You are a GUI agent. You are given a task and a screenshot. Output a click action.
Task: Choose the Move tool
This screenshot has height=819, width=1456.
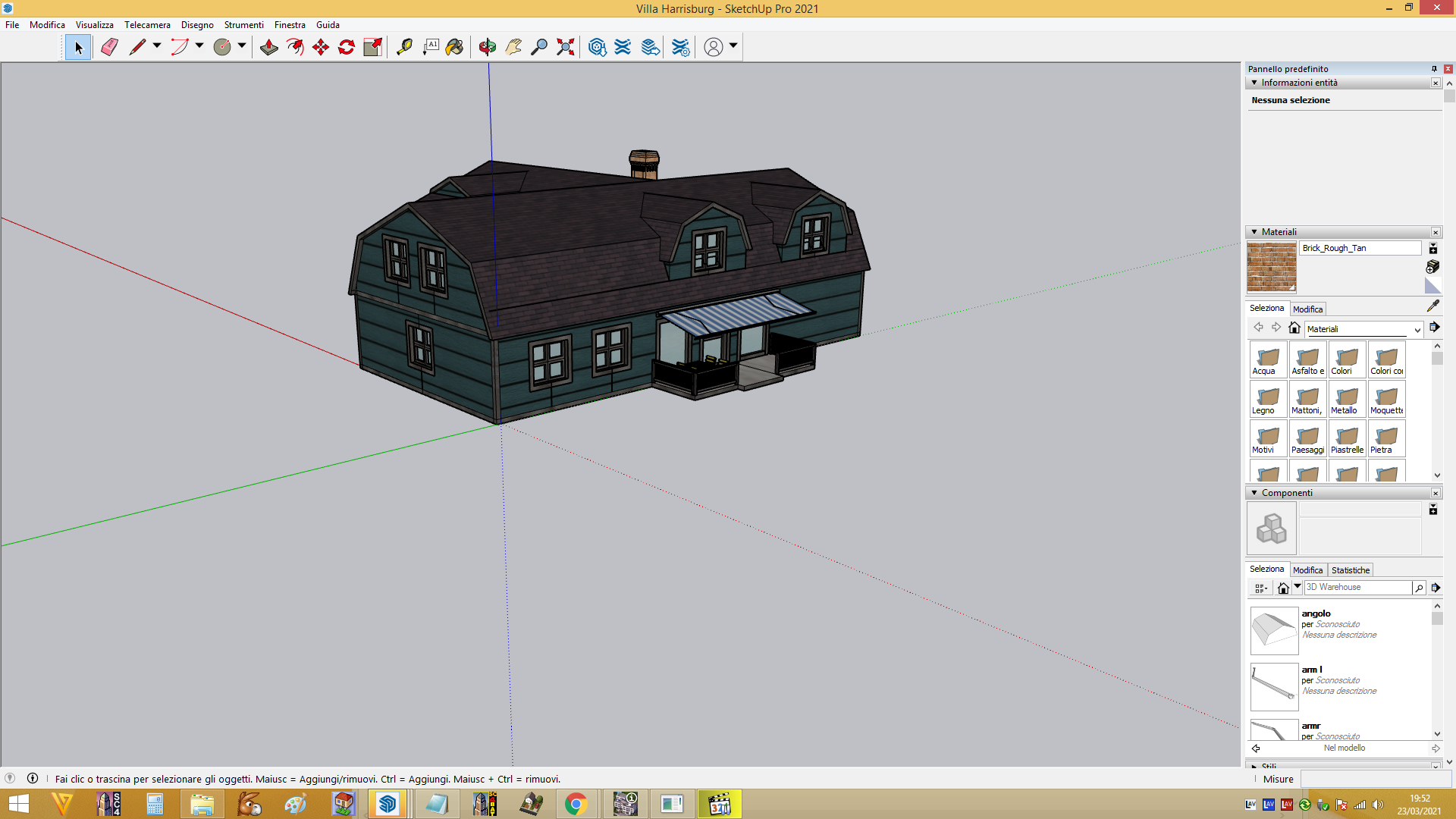coord(321,47)
